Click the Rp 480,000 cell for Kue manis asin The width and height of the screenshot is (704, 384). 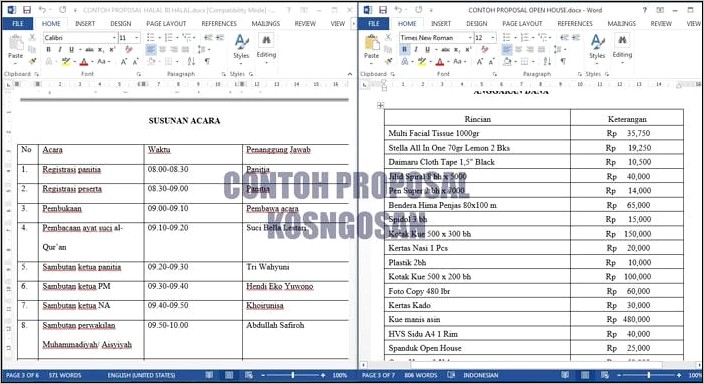(x=627, y=319)
